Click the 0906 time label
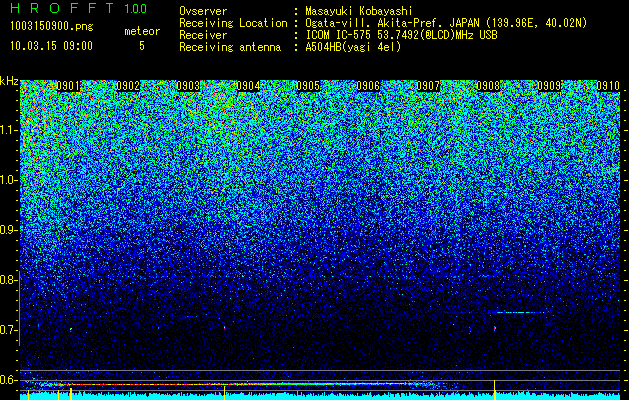 coord(368,86)
